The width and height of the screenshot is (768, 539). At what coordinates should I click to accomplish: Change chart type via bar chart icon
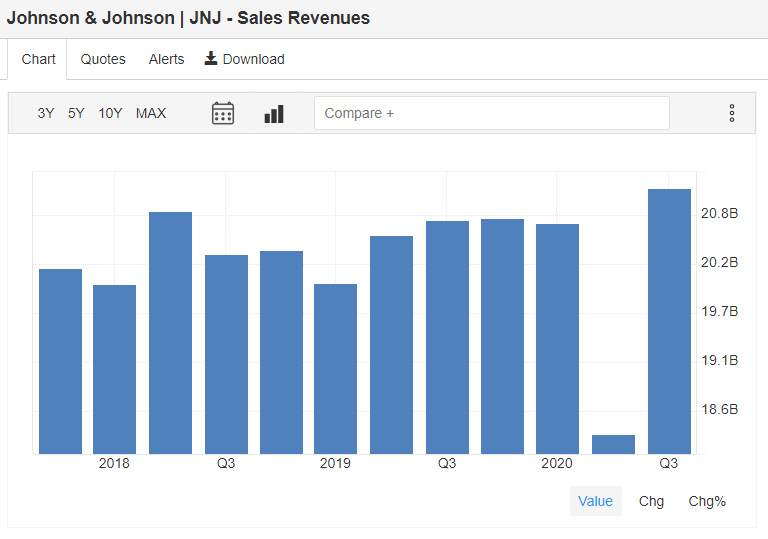pos(274,114)
